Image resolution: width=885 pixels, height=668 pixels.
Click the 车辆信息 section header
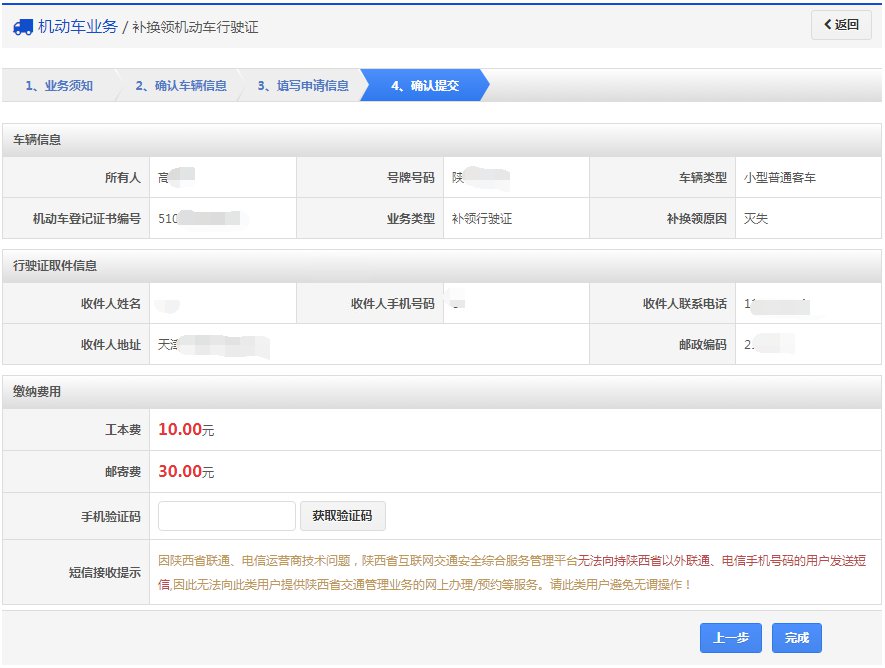tap(37, 140)
